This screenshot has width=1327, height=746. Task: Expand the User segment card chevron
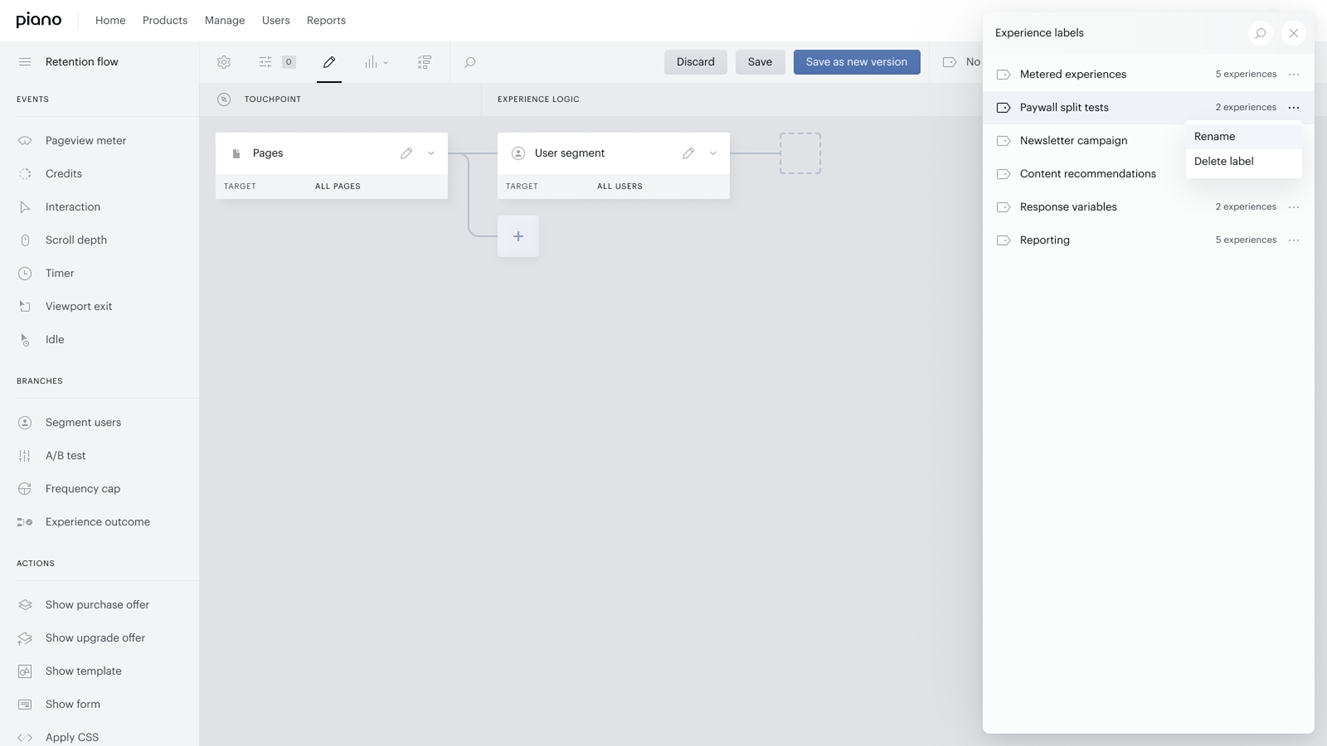tap(713, 153)
